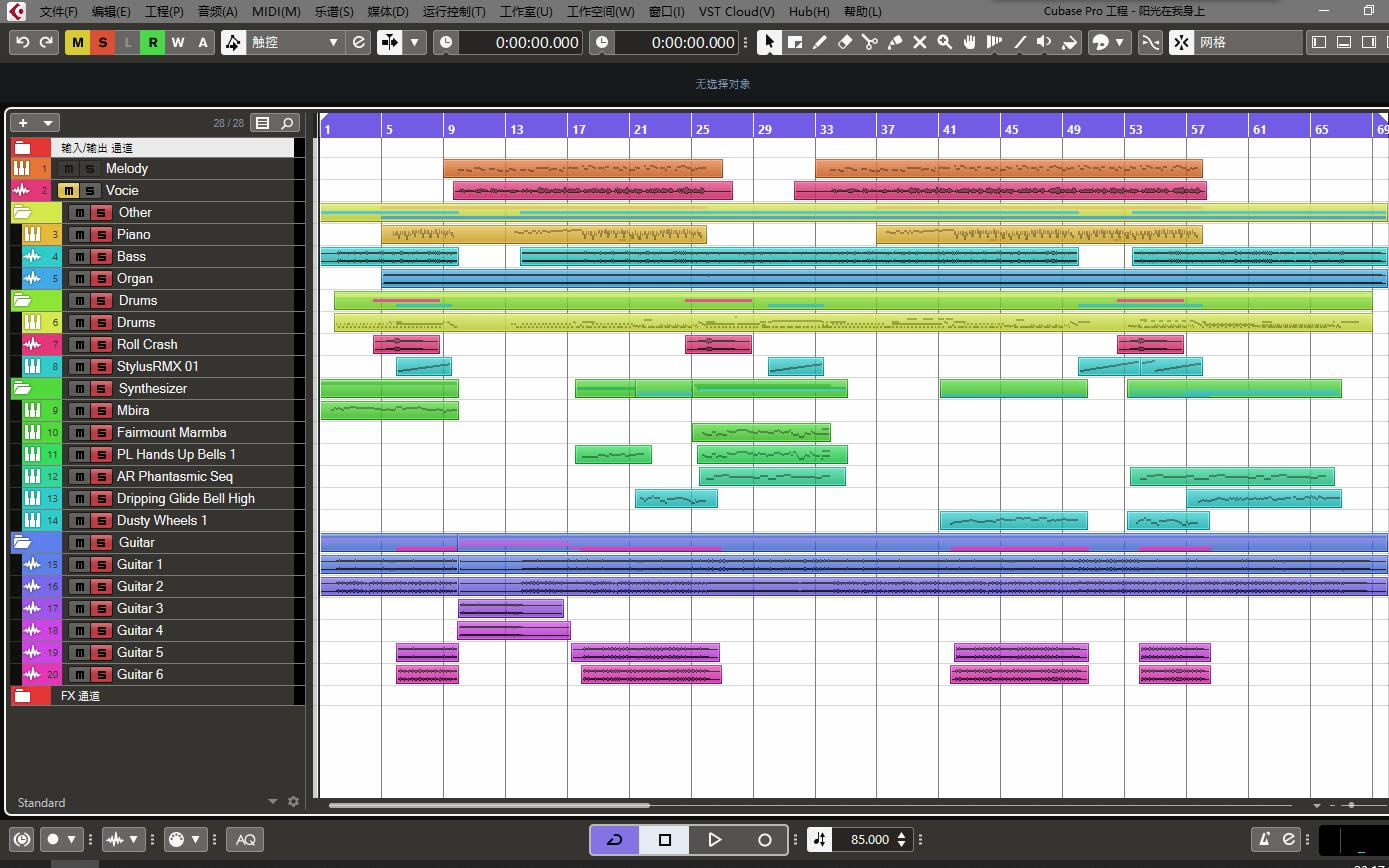This screenshot has height=868, width=1389.
Task: Click the Record transport button
Action: [x=764, y=839]
